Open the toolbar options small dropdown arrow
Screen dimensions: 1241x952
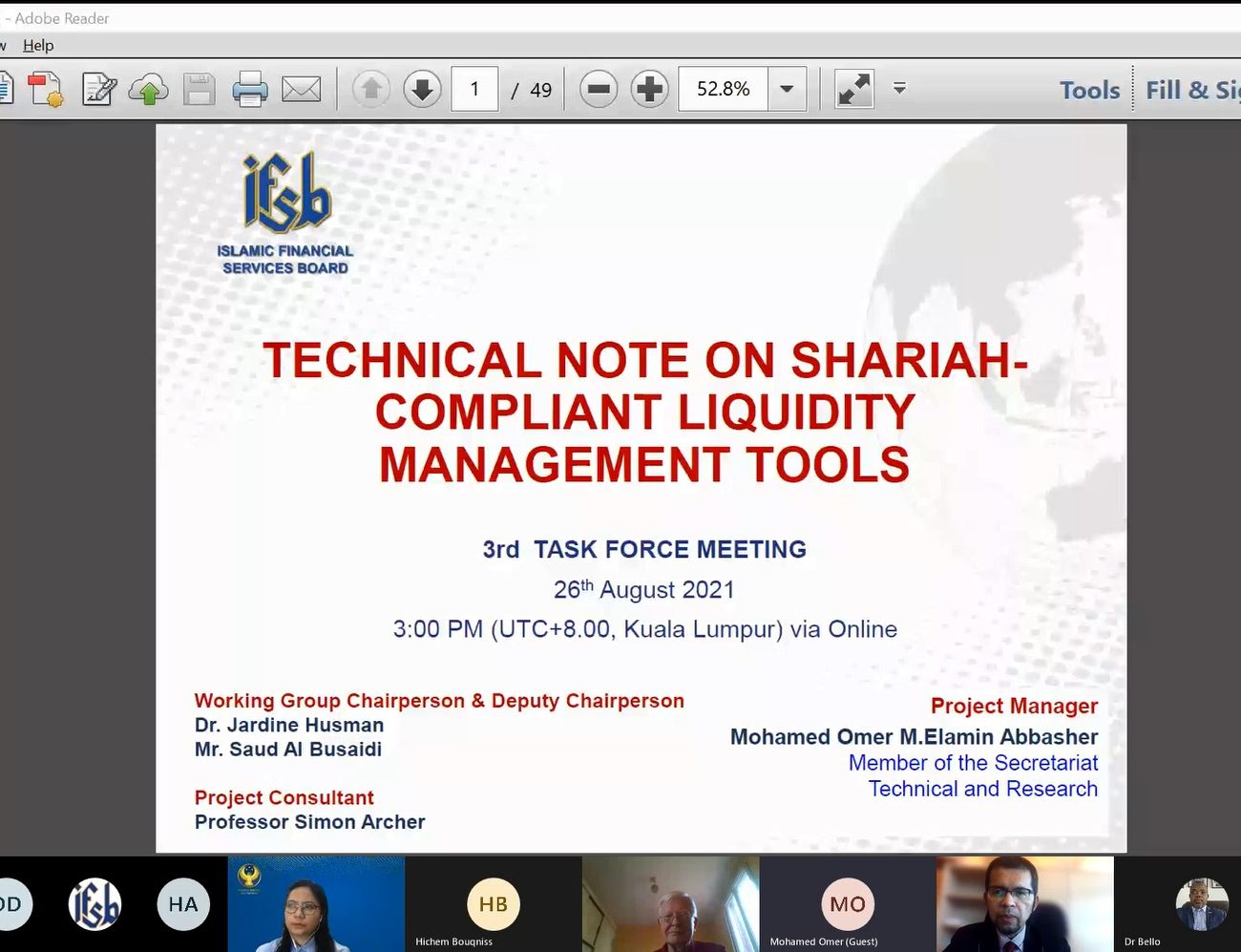pos(899,88)
